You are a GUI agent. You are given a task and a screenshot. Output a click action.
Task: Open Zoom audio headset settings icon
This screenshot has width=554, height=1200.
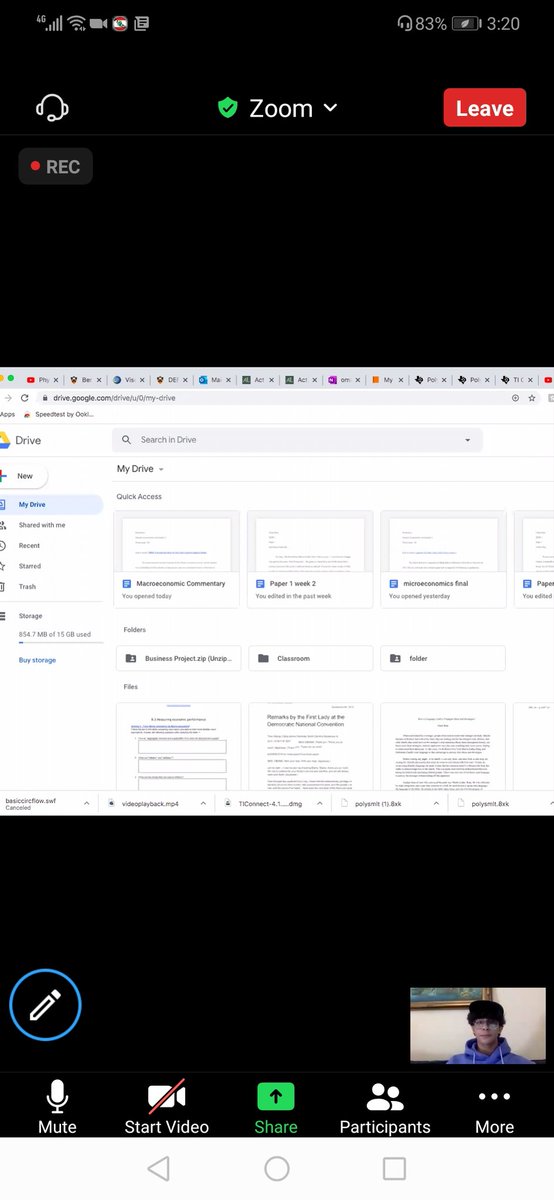point(50,108)
